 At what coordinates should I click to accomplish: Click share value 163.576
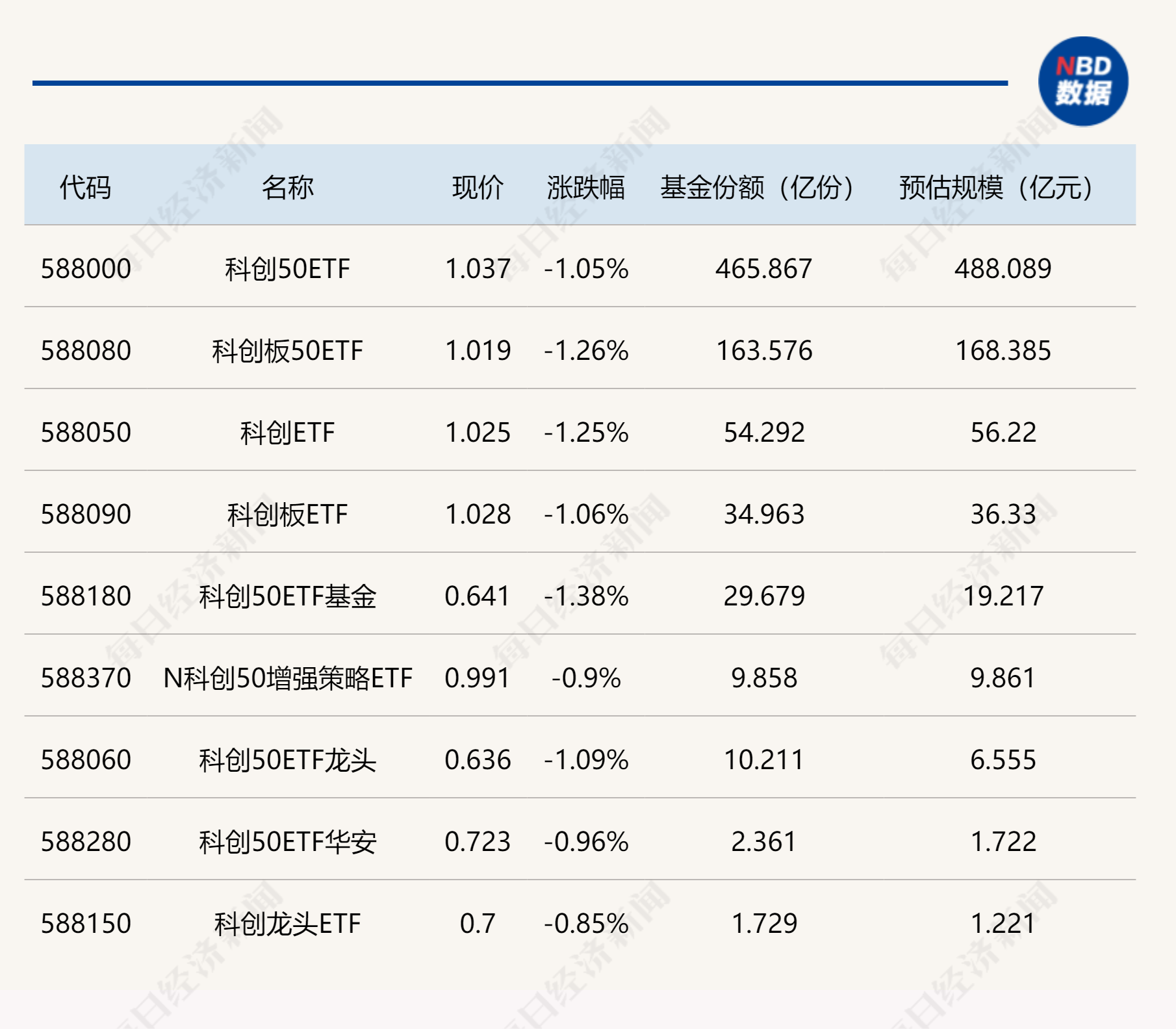point(763,351)
